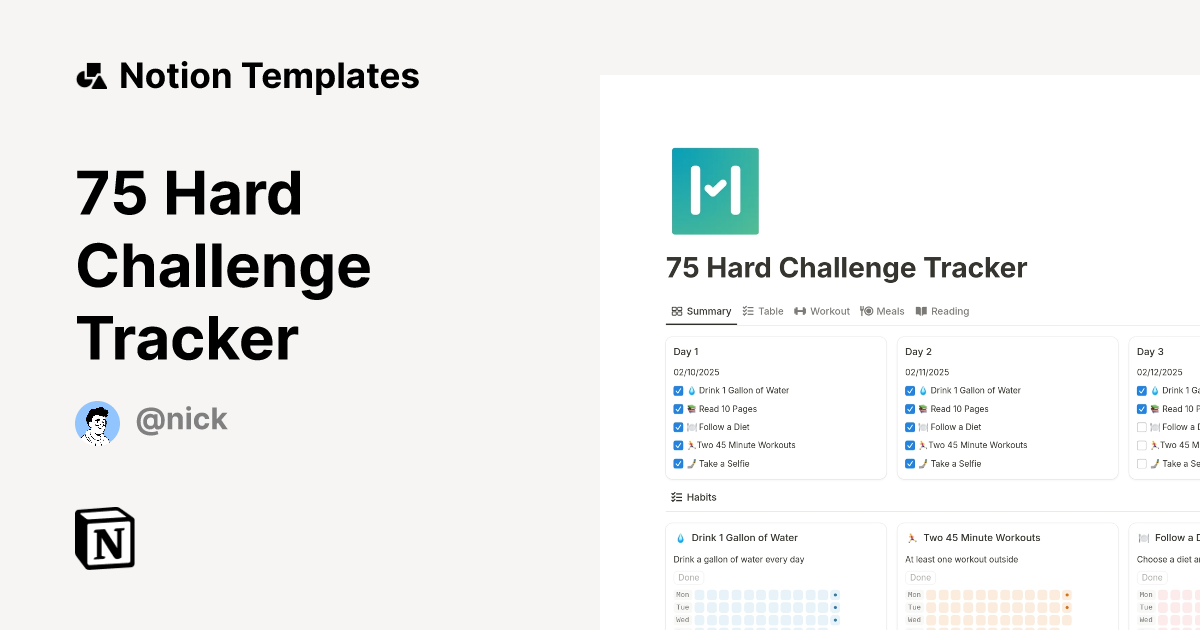Open the Day 2 card title
The width and height of the screenshot is (1200, 630).
coord(918,352)
